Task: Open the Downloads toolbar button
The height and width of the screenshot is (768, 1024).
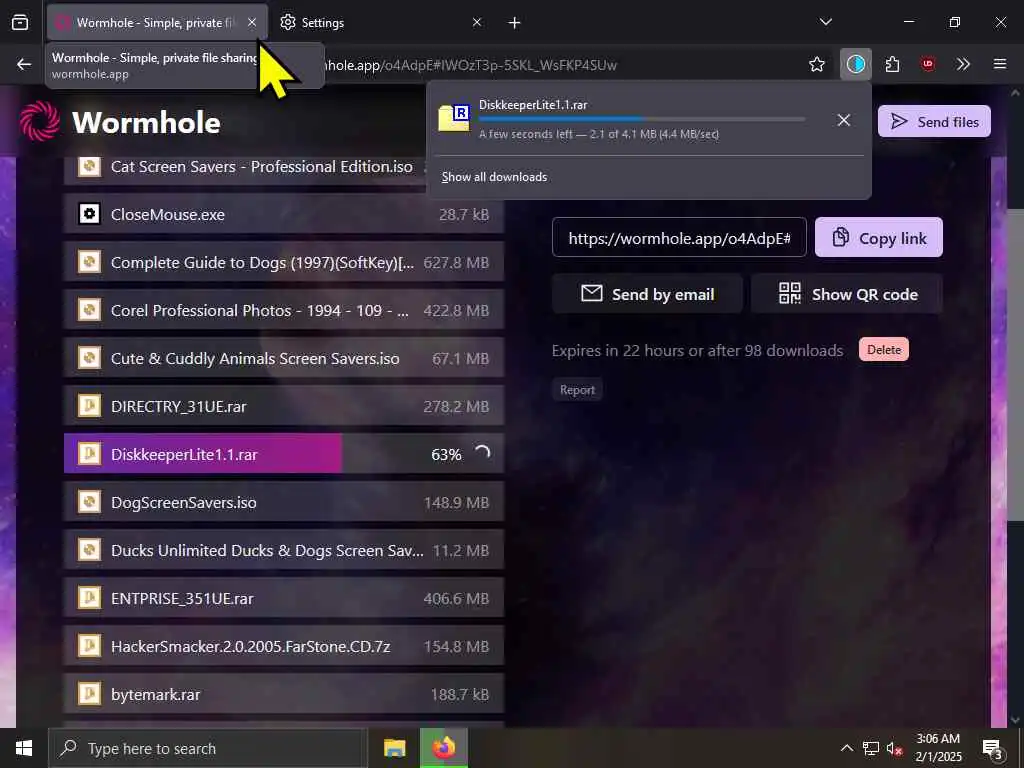Action: click(856, 64)
